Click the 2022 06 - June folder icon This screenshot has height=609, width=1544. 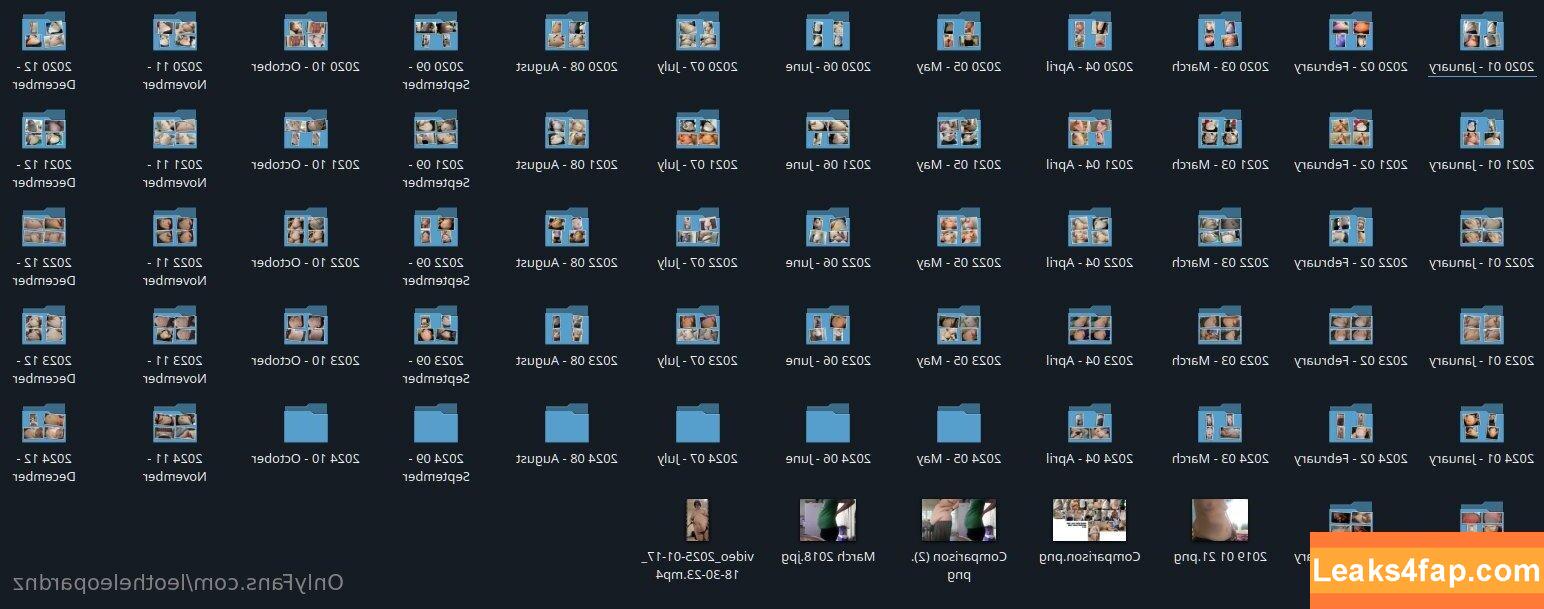tap(828, 228)
